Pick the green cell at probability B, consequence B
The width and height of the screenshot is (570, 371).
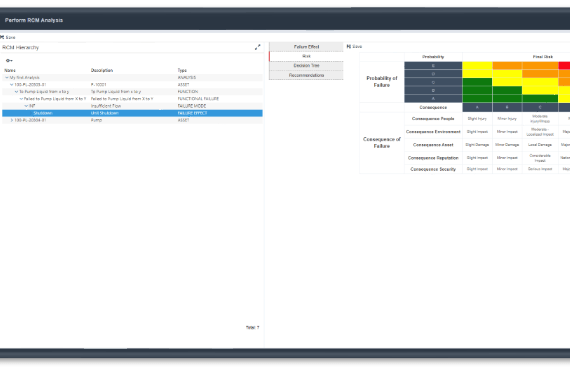[507, 90]
